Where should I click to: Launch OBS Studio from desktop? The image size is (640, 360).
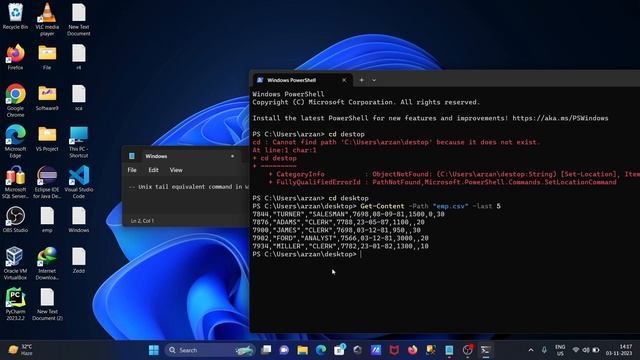point(16,220)
